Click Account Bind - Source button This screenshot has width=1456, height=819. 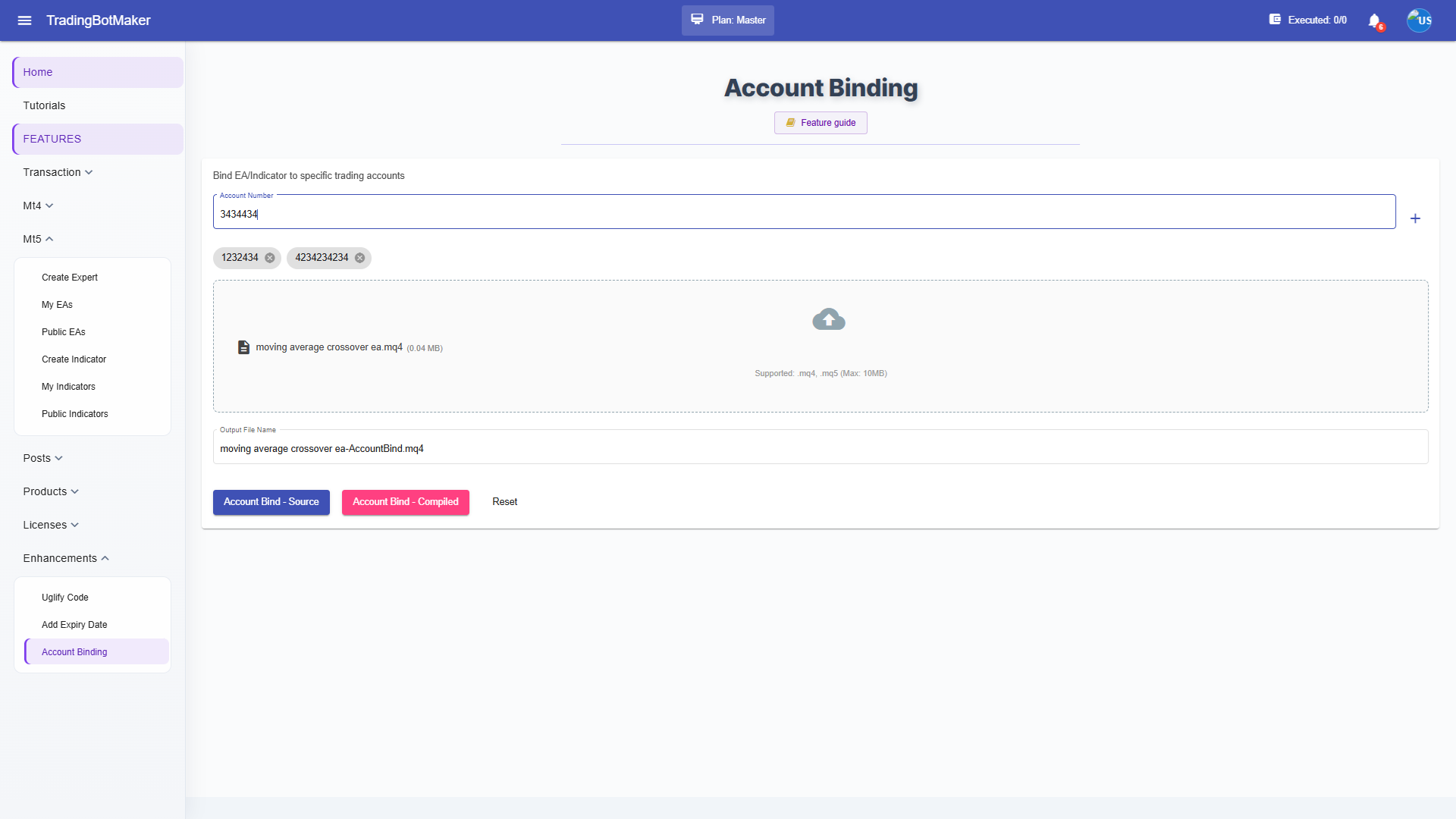coord(271,502)
